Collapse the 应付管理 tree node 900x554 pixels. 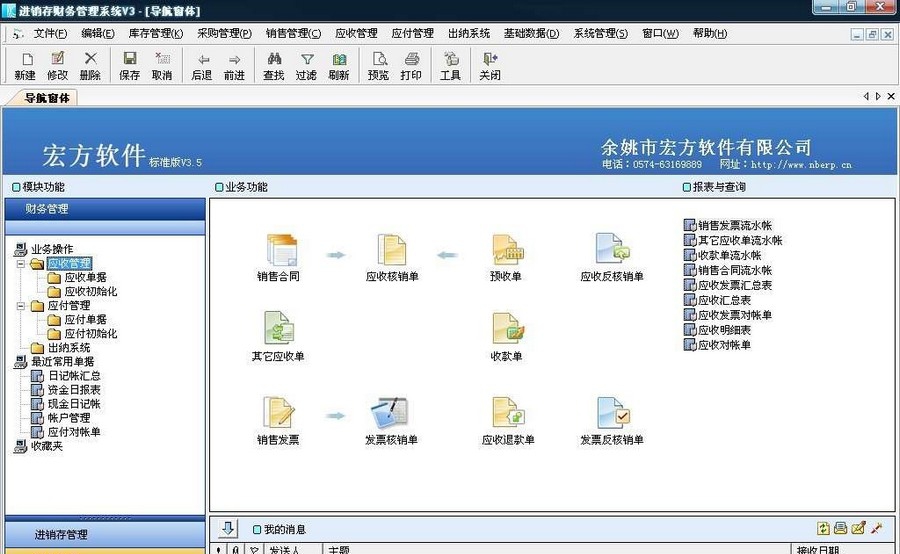coord(21,306)
